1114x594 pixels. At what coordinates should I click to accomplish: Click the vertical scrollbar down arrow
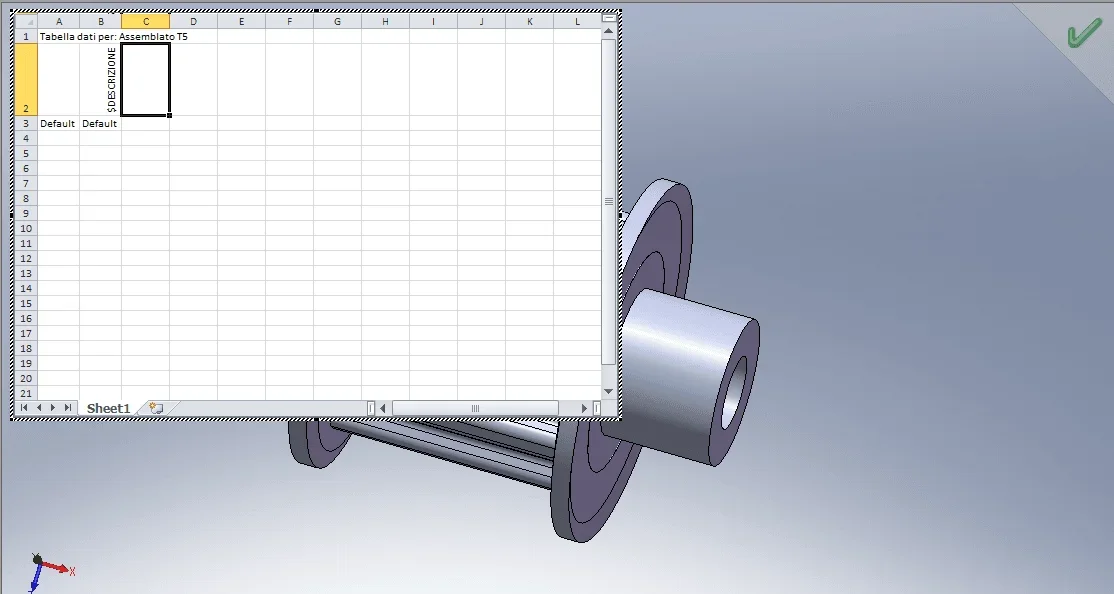tap(608, 392)
